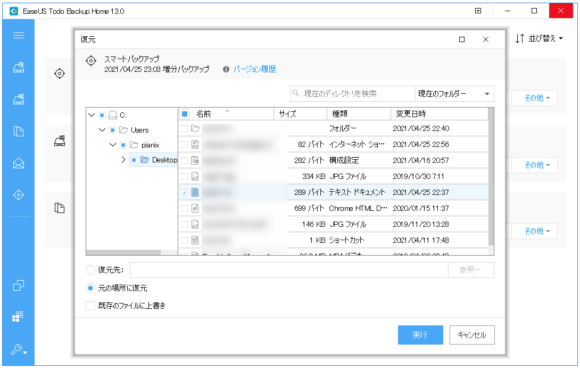Open the first その他 dropdown in main window
The height and width of the screenshot is (368, 580).
(537, 98)
